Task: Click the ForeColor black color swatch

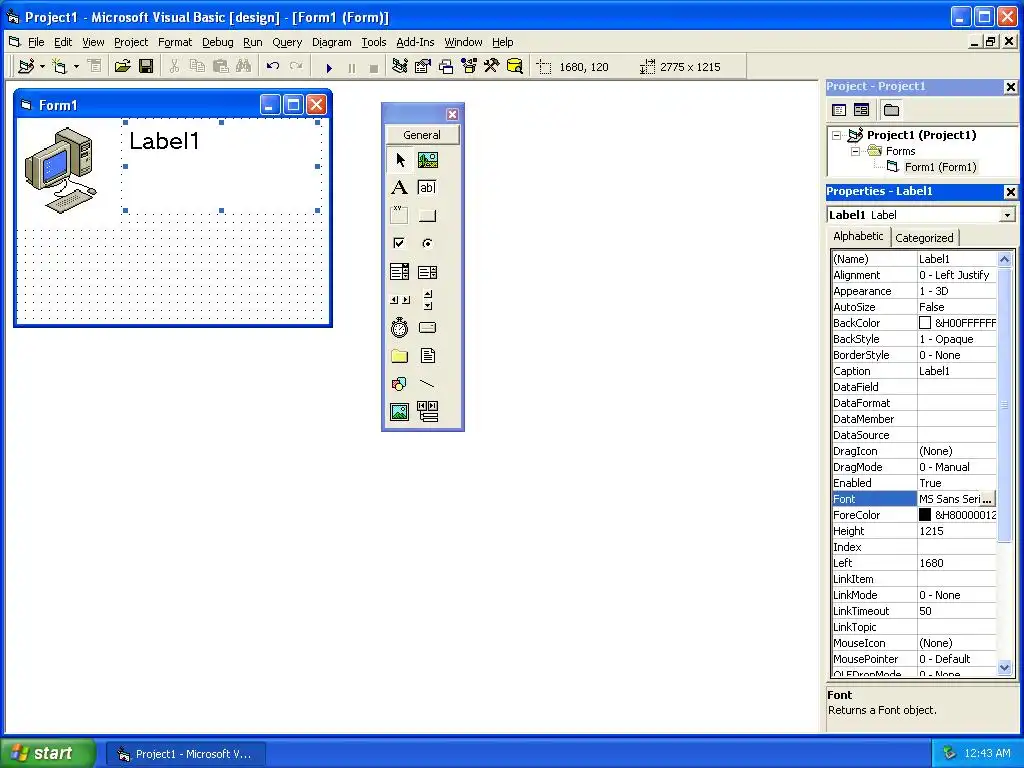Action: [925, 515]
